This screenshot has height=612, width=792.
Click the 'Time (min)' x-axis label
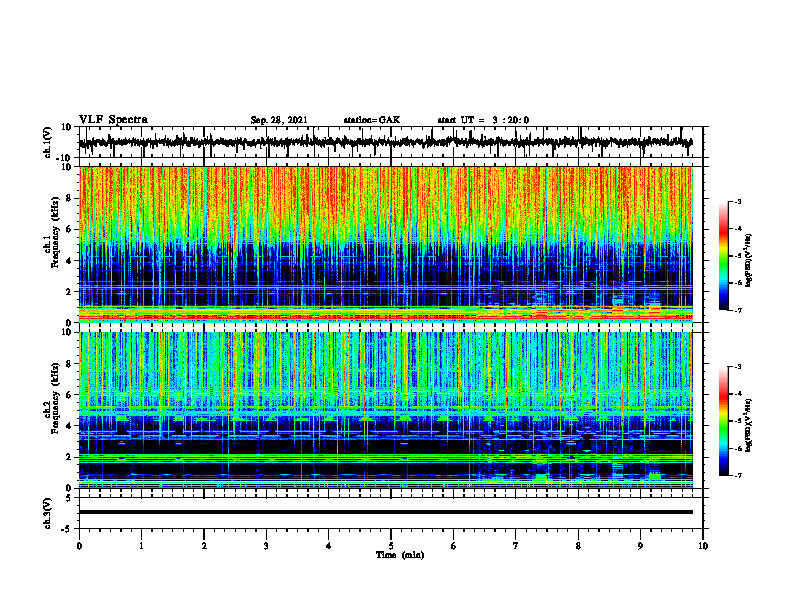400,555
